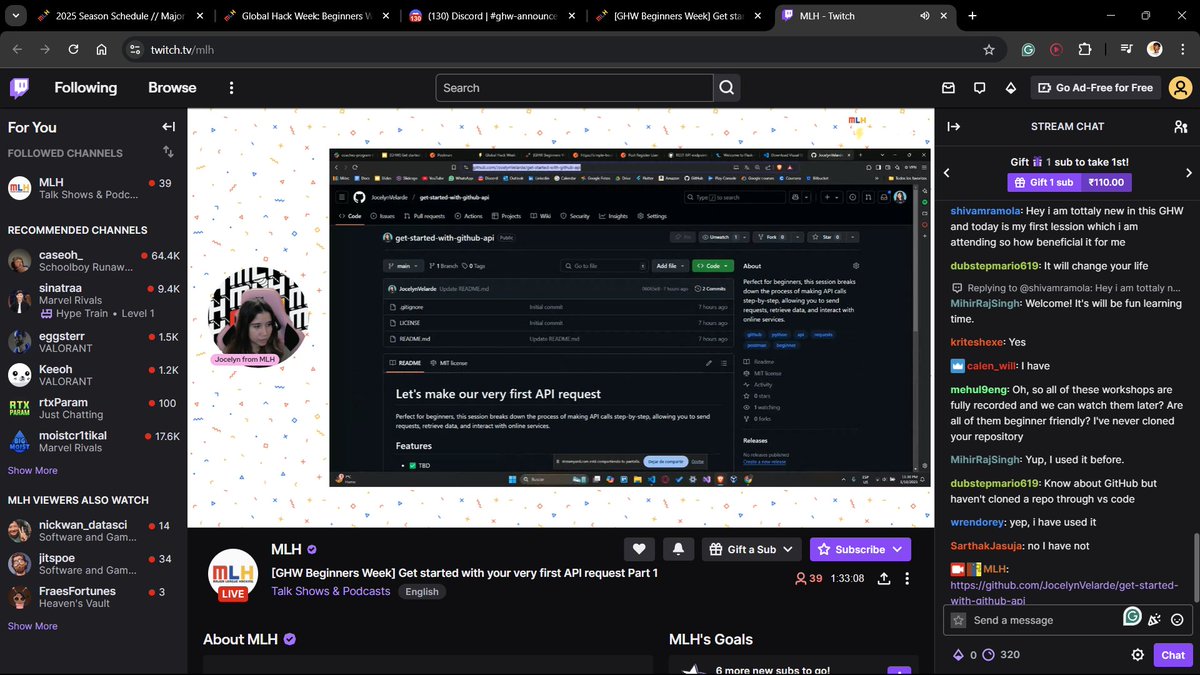Viewport: 1200px width, 675px height.
Task: Mute the MLH Twitch tab audio icon
Action: coord(925,16)
